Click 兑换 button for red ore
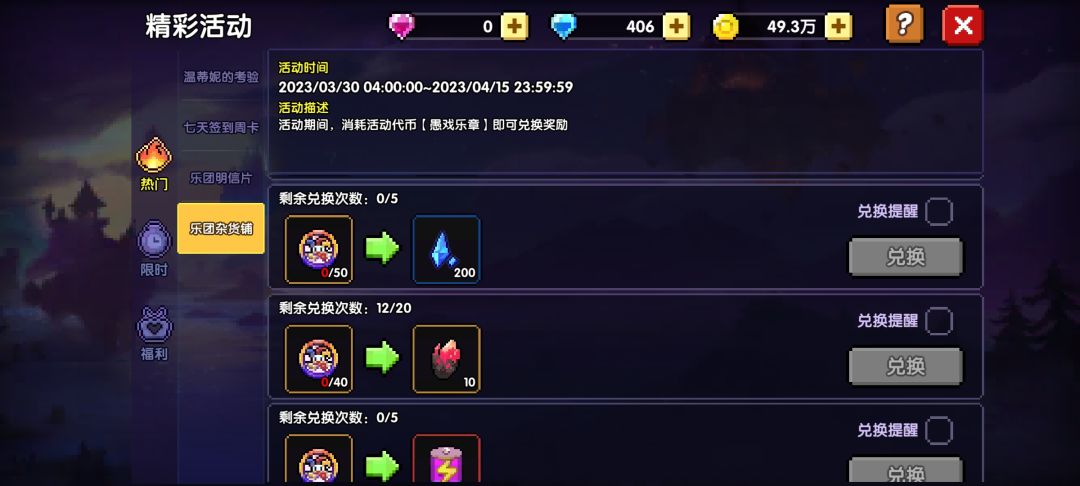Screen dimensions: 1080x486 pos(905,366)
